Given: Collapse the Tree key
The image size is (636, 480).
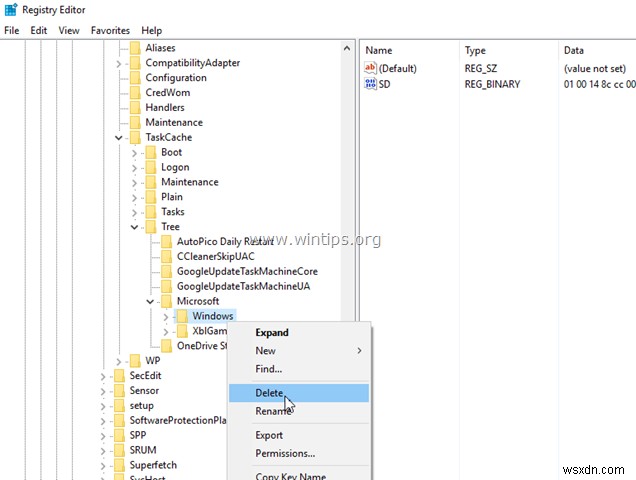Looking at the screenshot, I should point(134,227).
